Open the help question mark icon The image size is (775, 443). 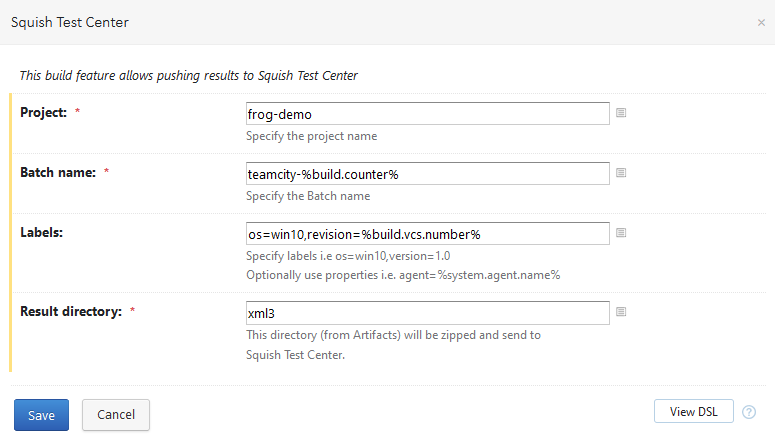click(749, 412)
